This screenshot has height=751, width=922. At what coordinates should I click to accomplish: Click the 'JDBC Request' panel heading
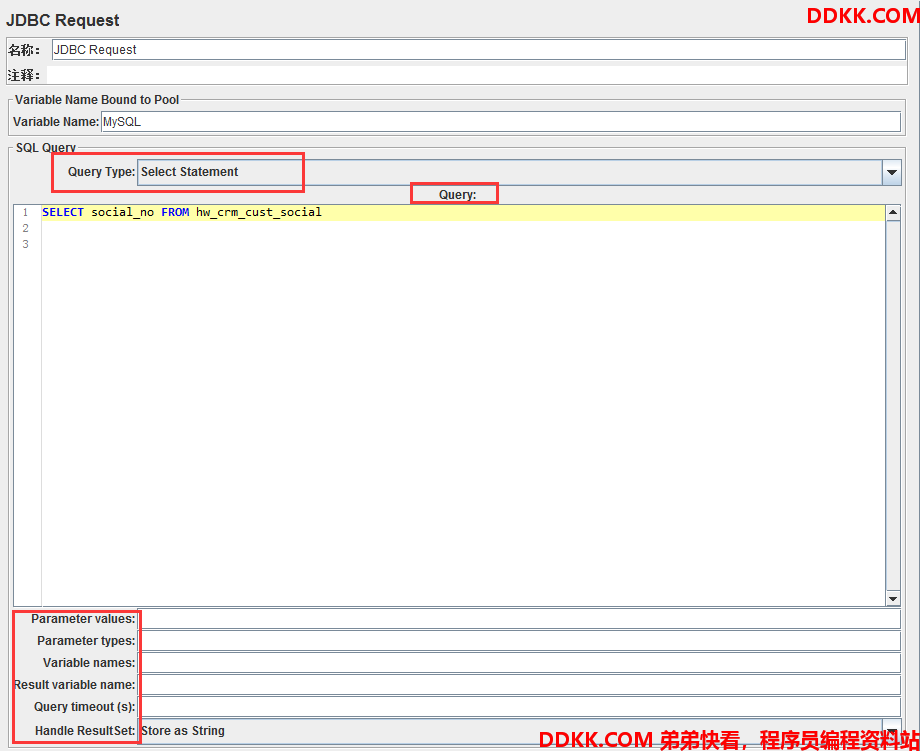click(x=62, y=20)
